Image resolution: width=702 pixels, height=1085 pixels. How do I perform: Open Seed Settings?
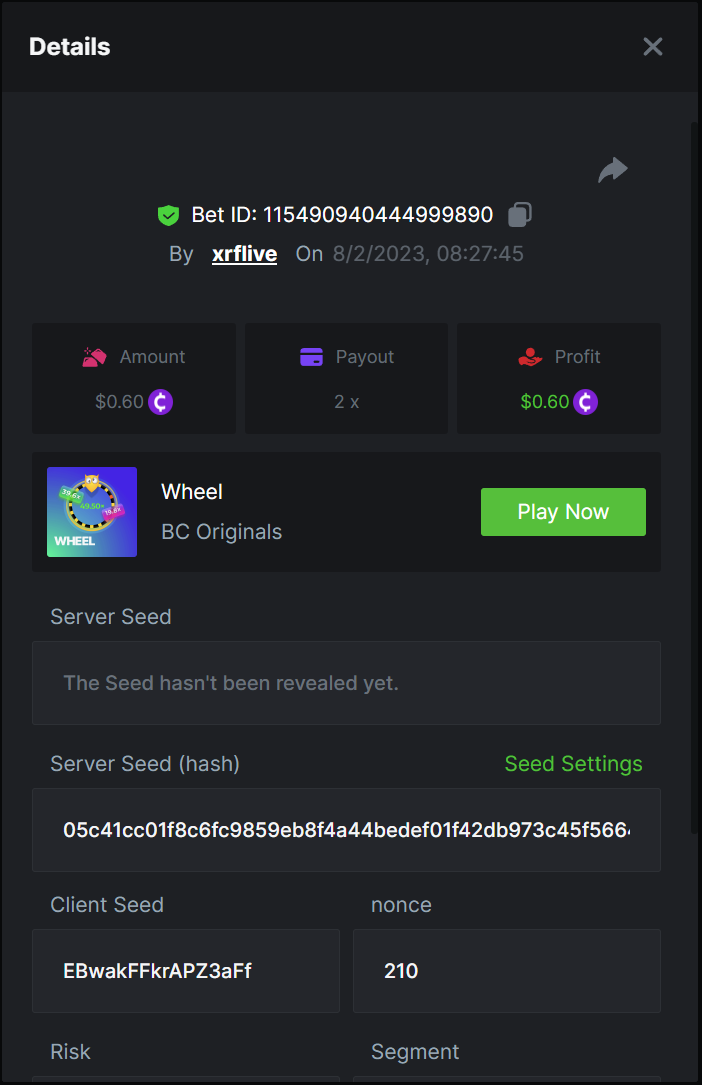pos(573,764)
